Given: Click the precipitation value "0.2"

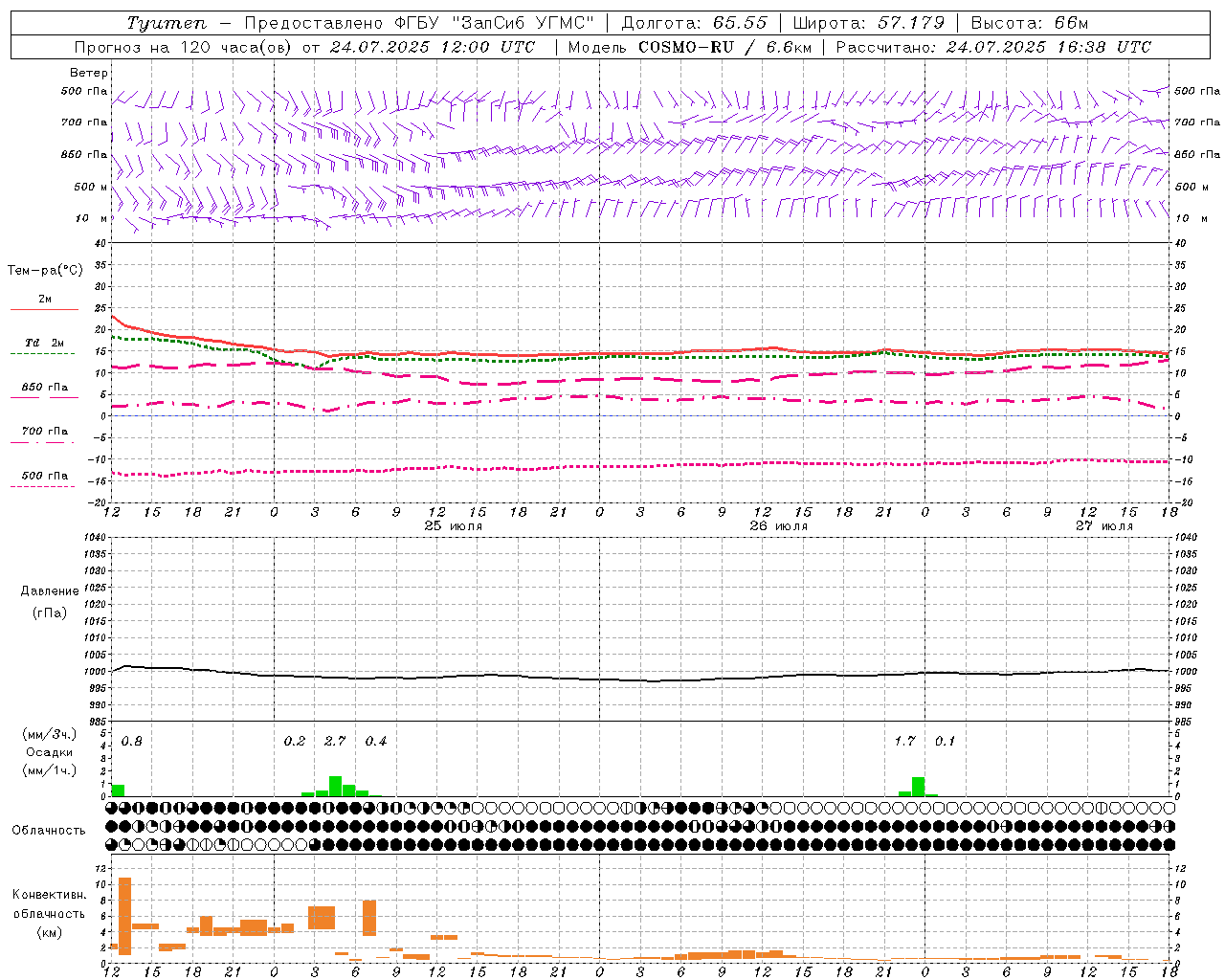Looking at the screenshot, I should pyautogui.click(x=295, y=742).
